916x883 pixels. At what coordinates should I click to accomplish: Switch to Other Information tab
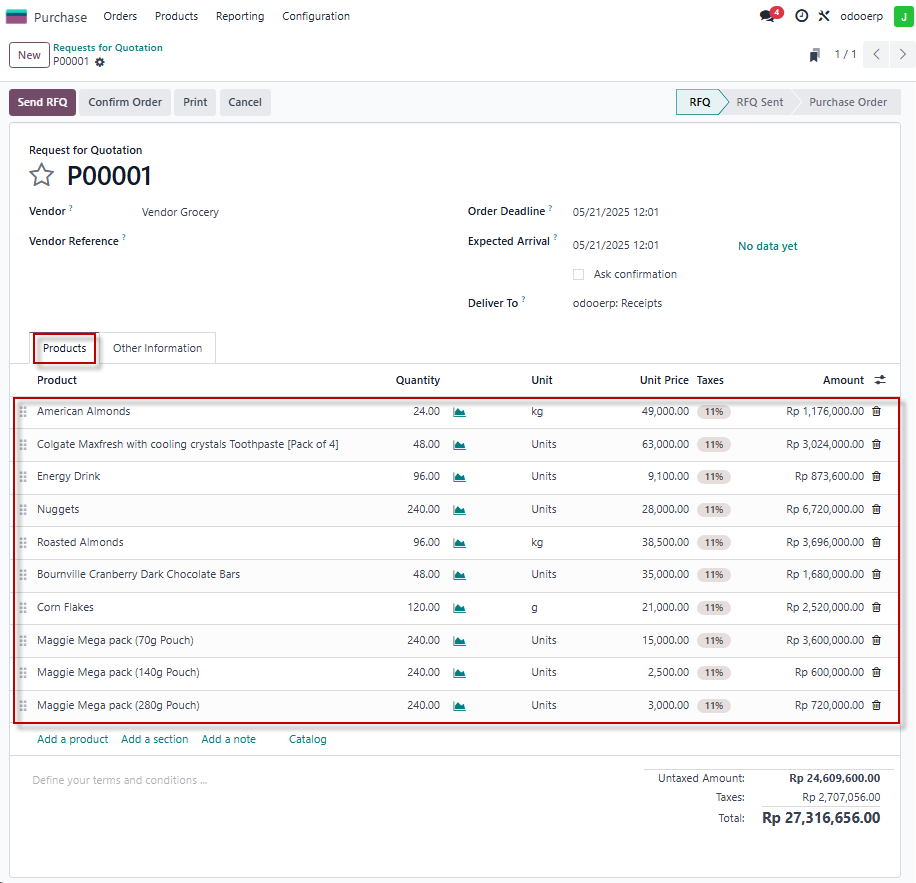pos(157,348)
